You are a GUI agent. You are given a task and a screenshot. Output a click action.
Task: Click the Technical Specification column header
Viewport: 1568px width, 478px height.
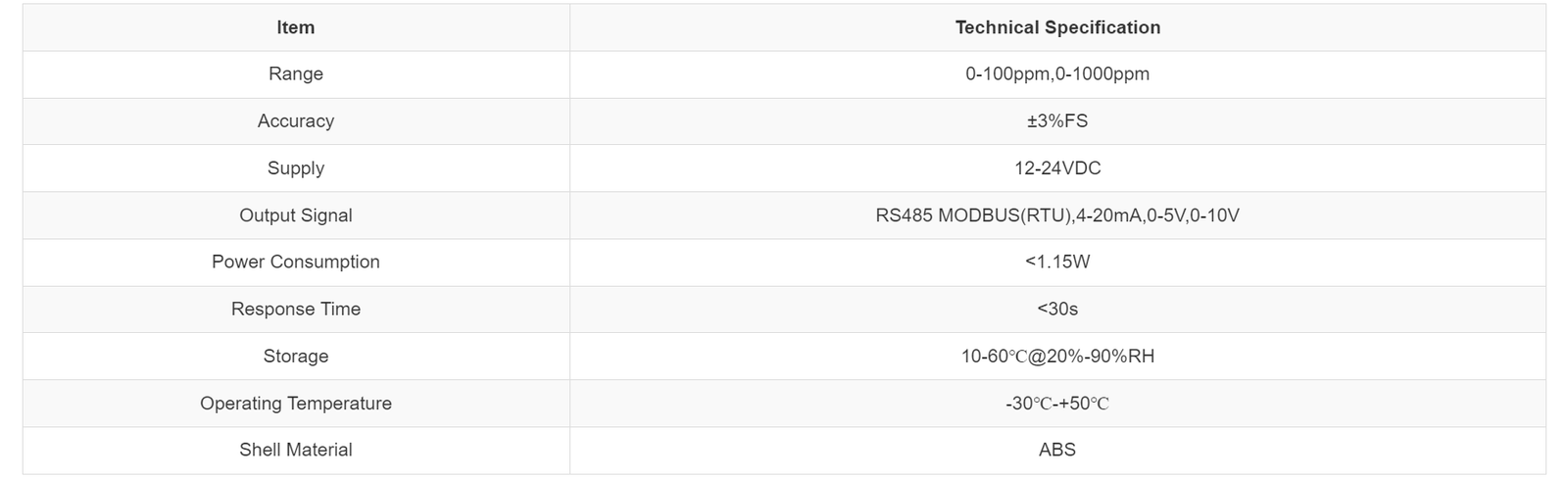[1057, 27]
